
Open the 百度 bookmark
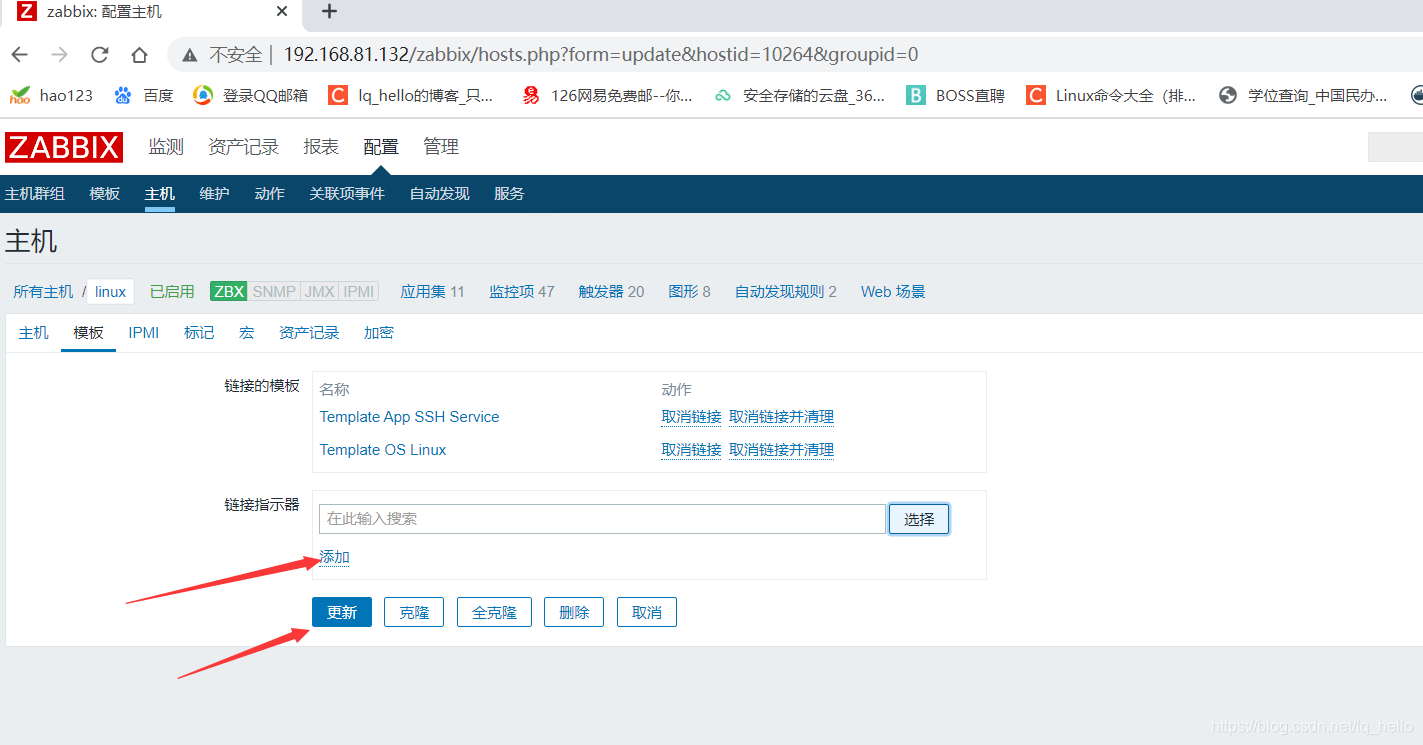pos(144,95)
